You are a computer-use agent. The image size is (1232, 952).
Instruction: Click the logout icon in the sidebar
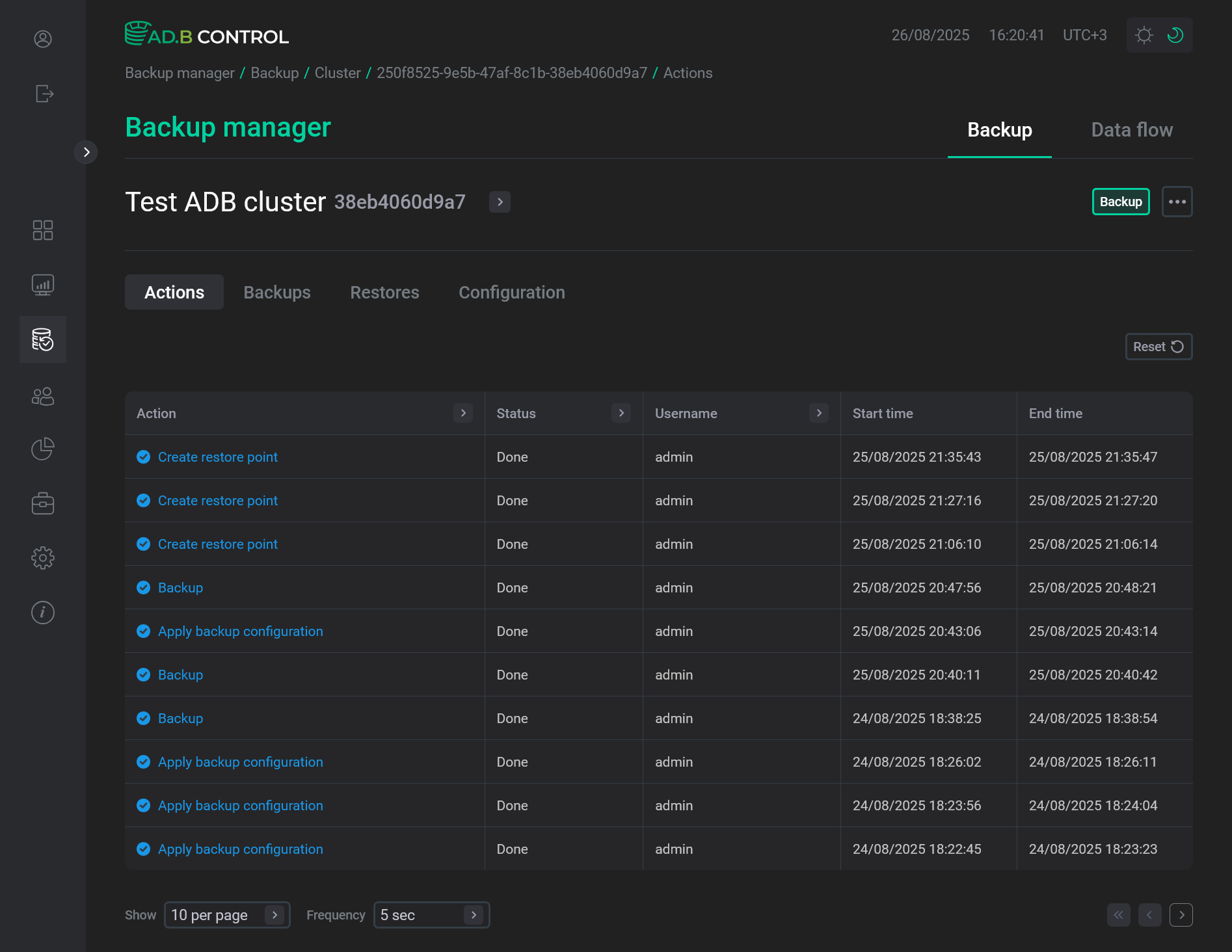click(x=42, y=94)
